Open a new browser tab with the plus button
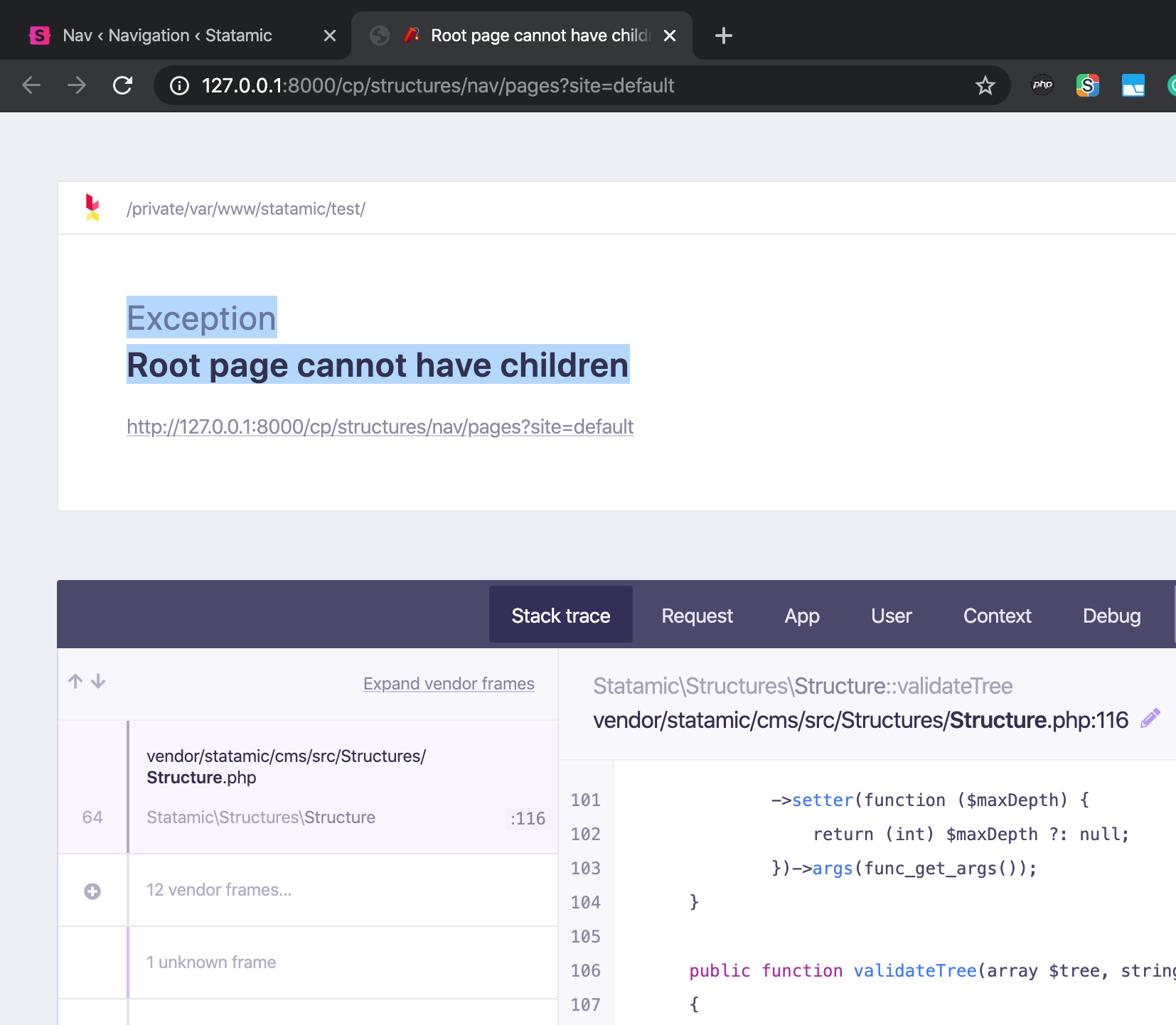This screenshot has height=1025, width=1176. coord(723,35)
